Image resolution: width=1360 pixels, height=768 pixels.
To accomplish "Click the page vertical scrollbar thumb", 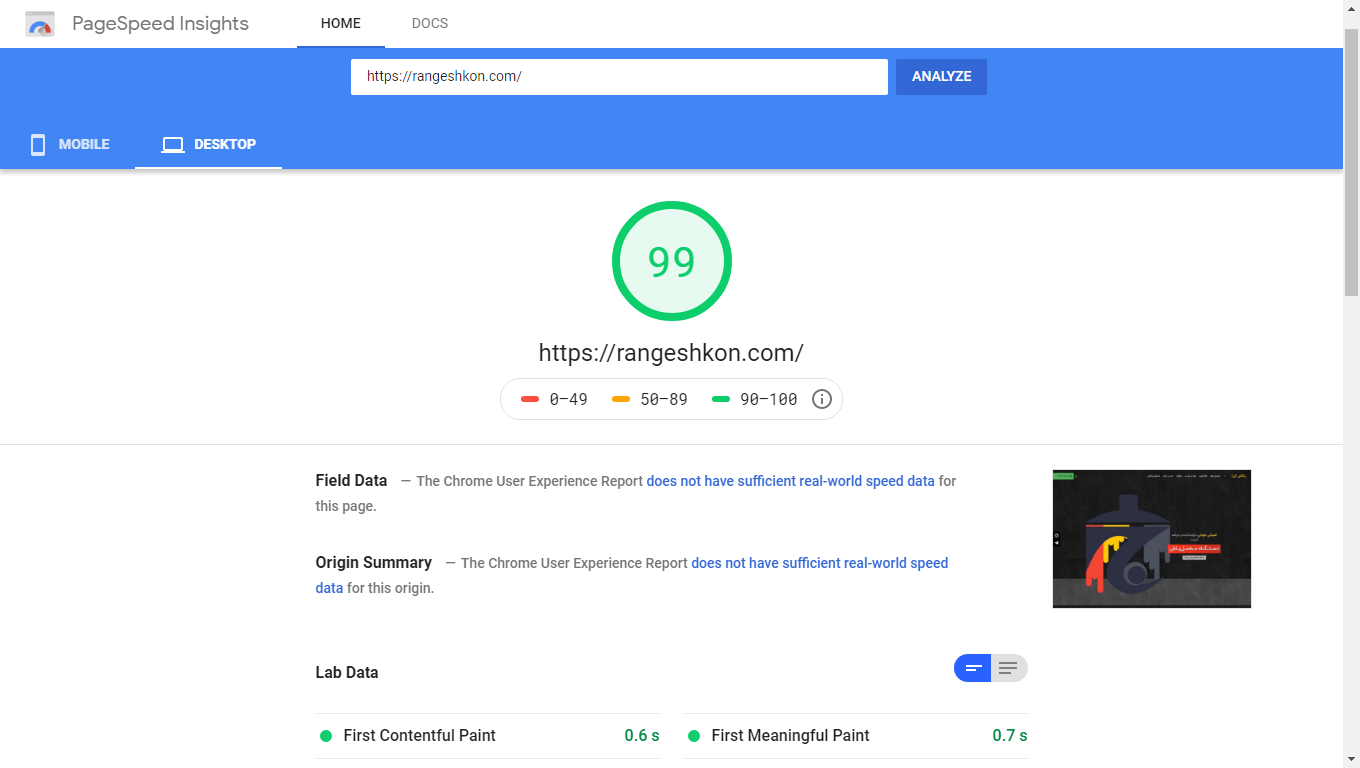I will pyautogui.click(x=1351, y=162).
